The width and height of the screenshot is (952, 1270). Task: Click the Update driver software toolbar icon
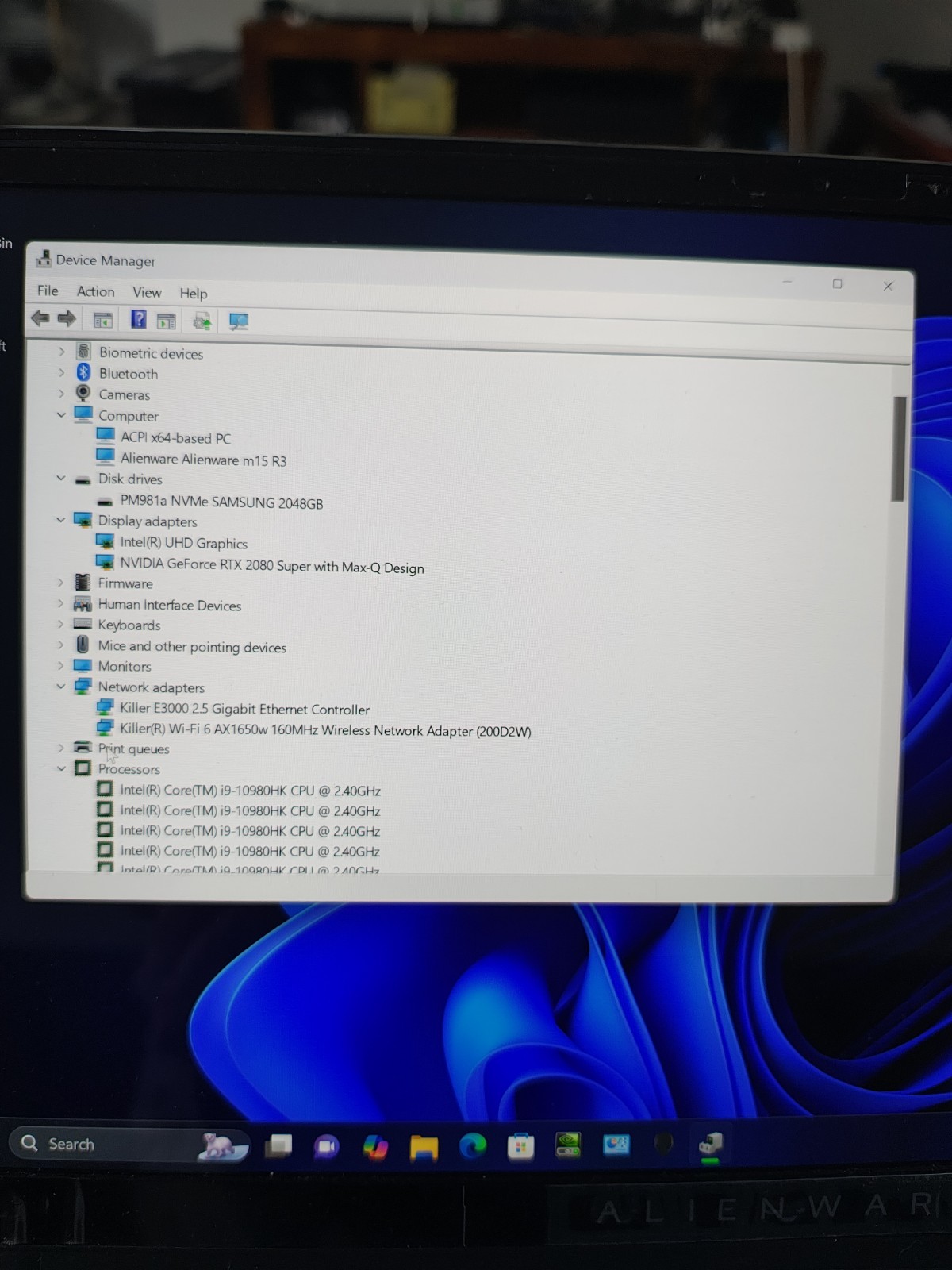click(x=202, y=321)
